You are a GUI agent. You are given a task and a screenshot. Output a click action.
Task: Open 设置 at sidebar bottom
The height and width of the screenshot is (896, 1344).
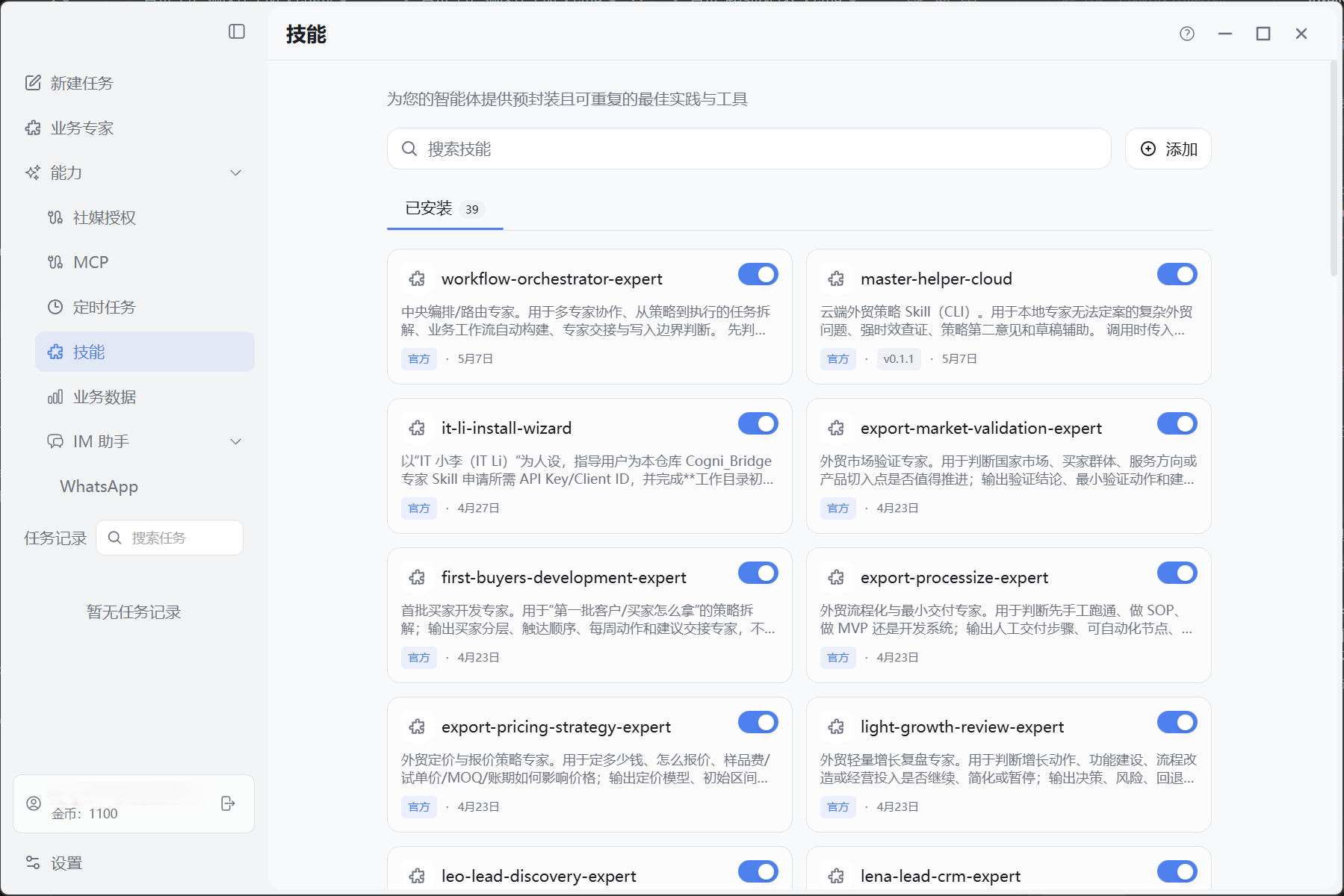134,862
